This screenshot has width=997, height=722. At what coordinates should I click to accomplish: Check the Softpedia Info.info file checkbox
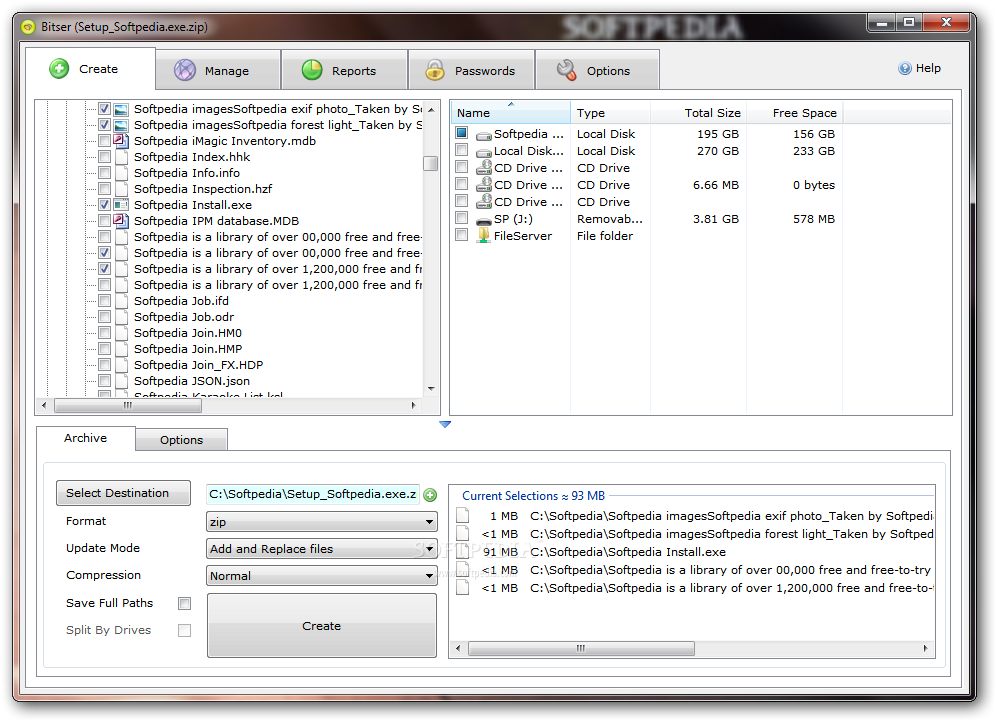[x=104, y=173]
